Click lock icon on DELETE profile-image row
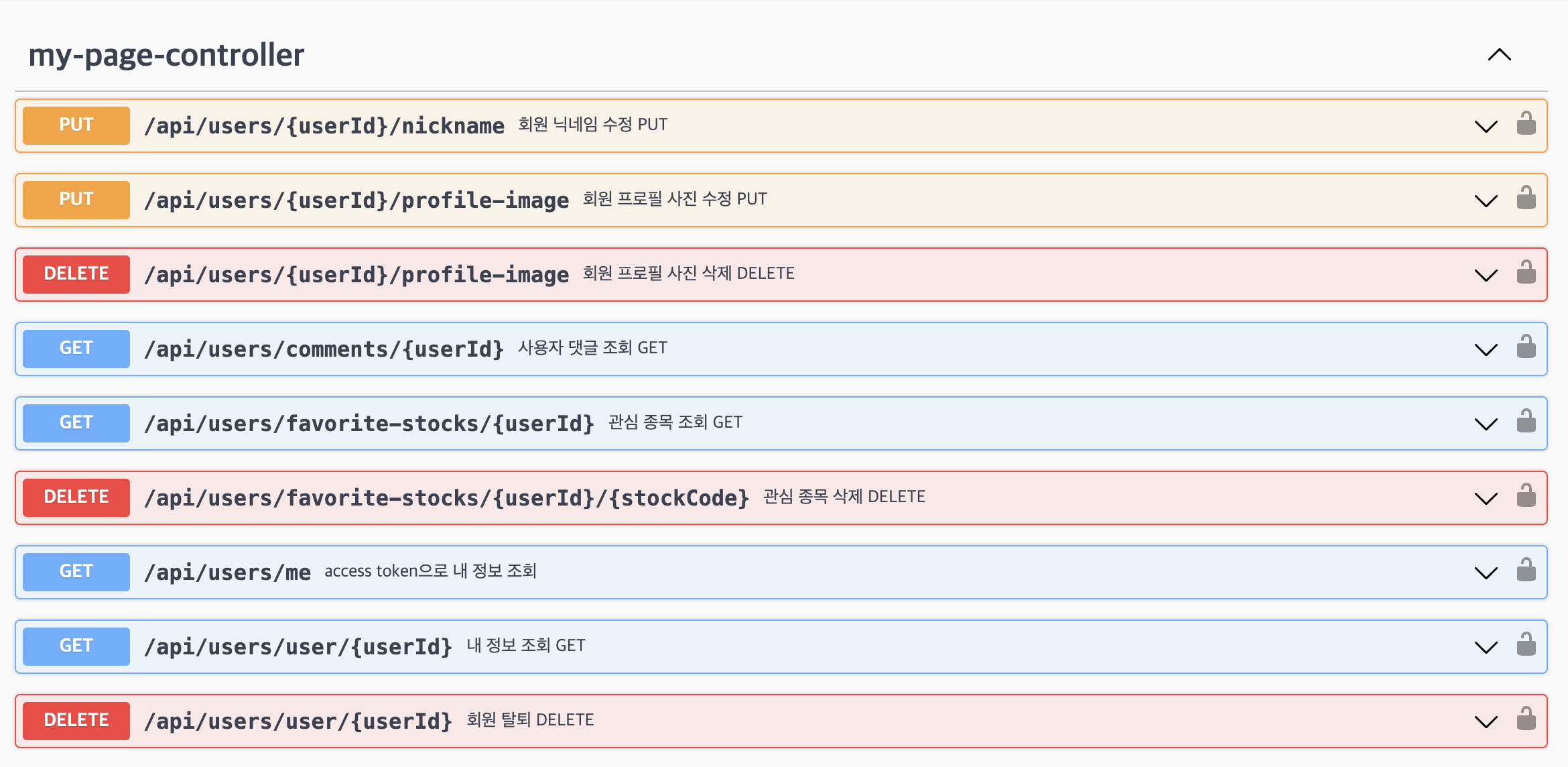The width and height of the screenshot is (1568, 767). tap(1526, 273)
